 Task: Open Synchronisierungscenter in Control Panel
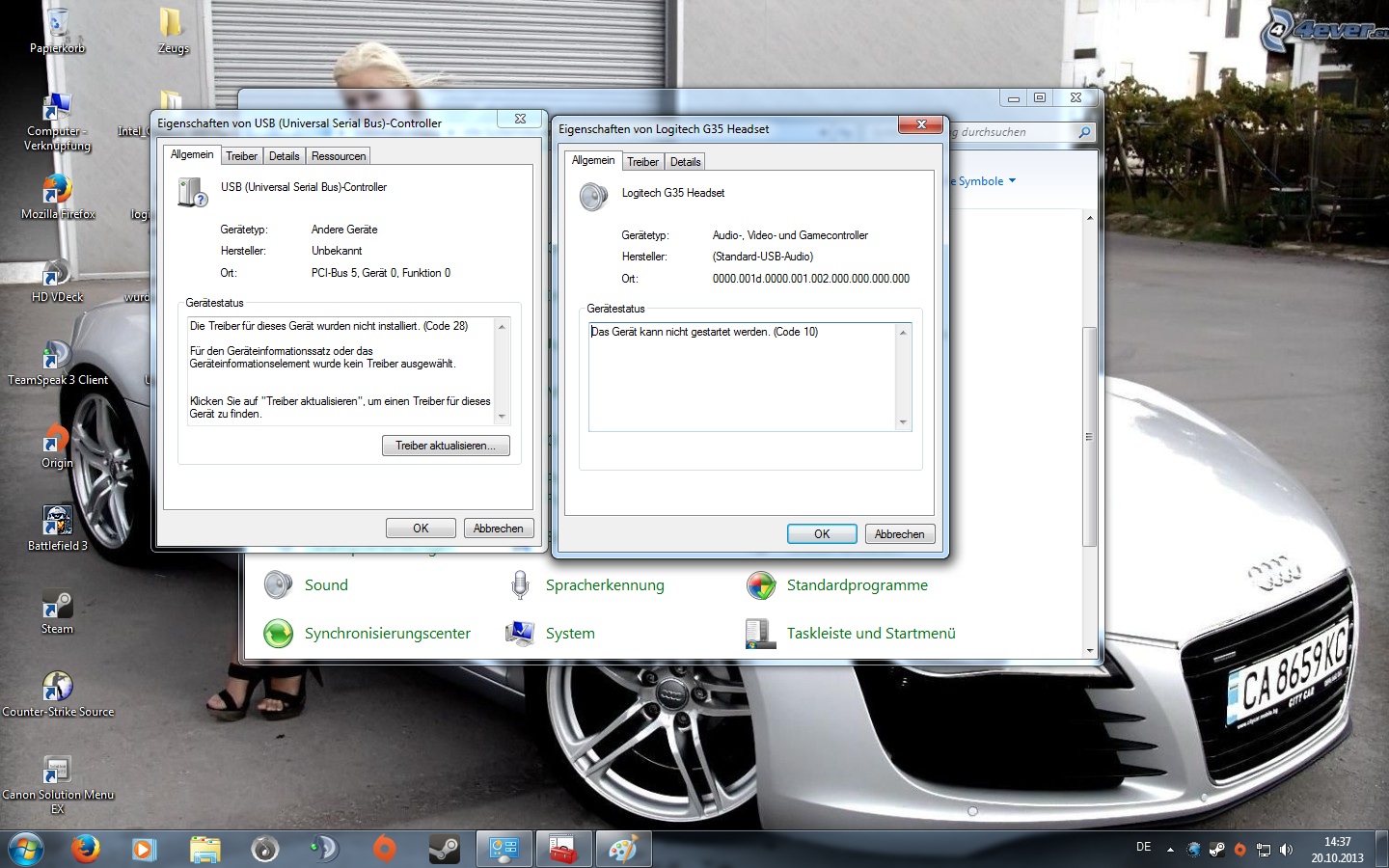(388, 634)
